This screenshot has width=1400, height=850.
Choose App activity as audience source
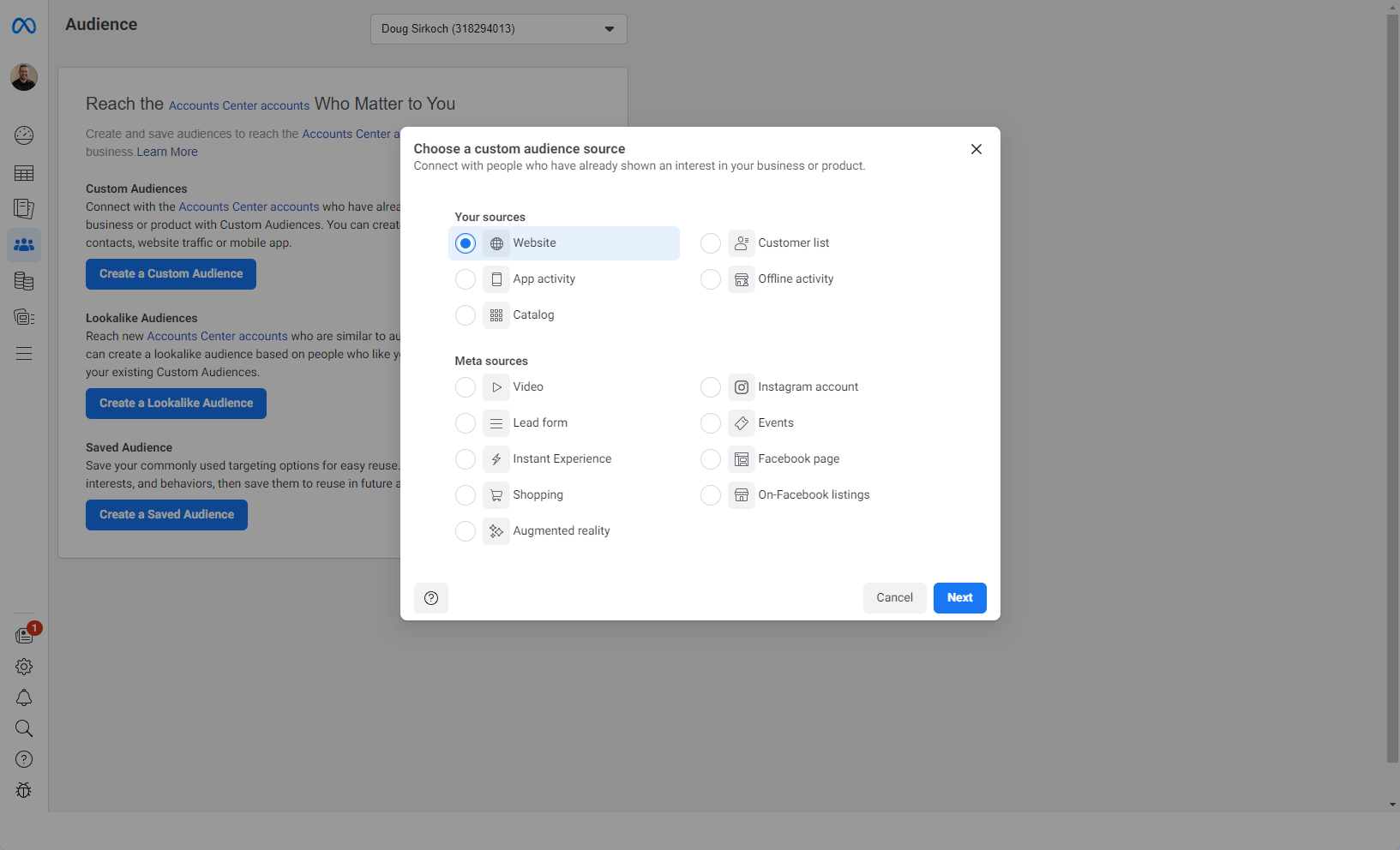(x=466, y=278)
